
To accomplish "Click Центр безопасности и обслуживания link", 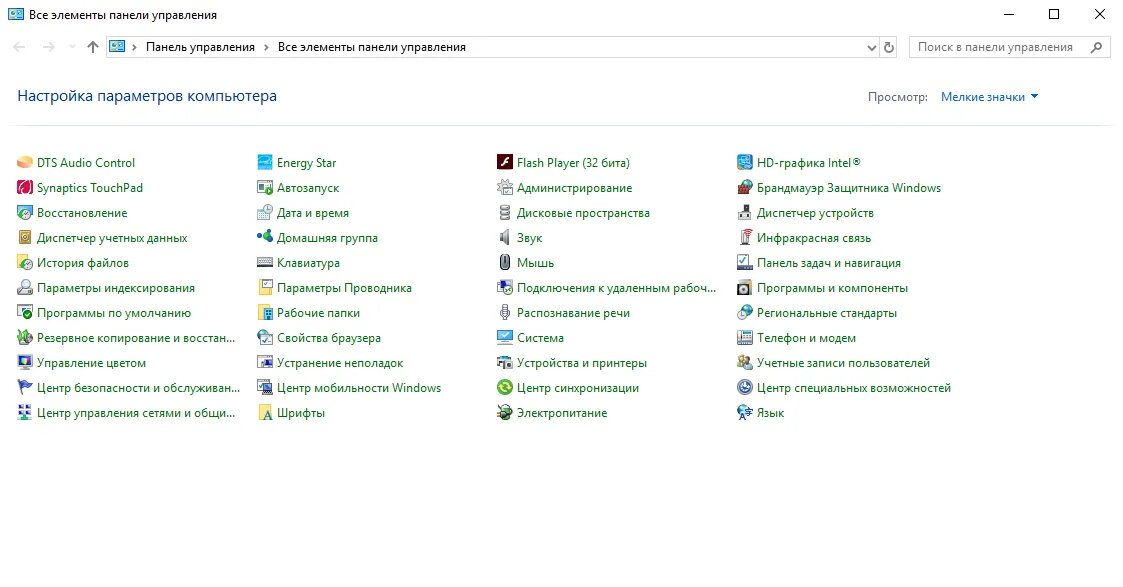I will (138, 388).
